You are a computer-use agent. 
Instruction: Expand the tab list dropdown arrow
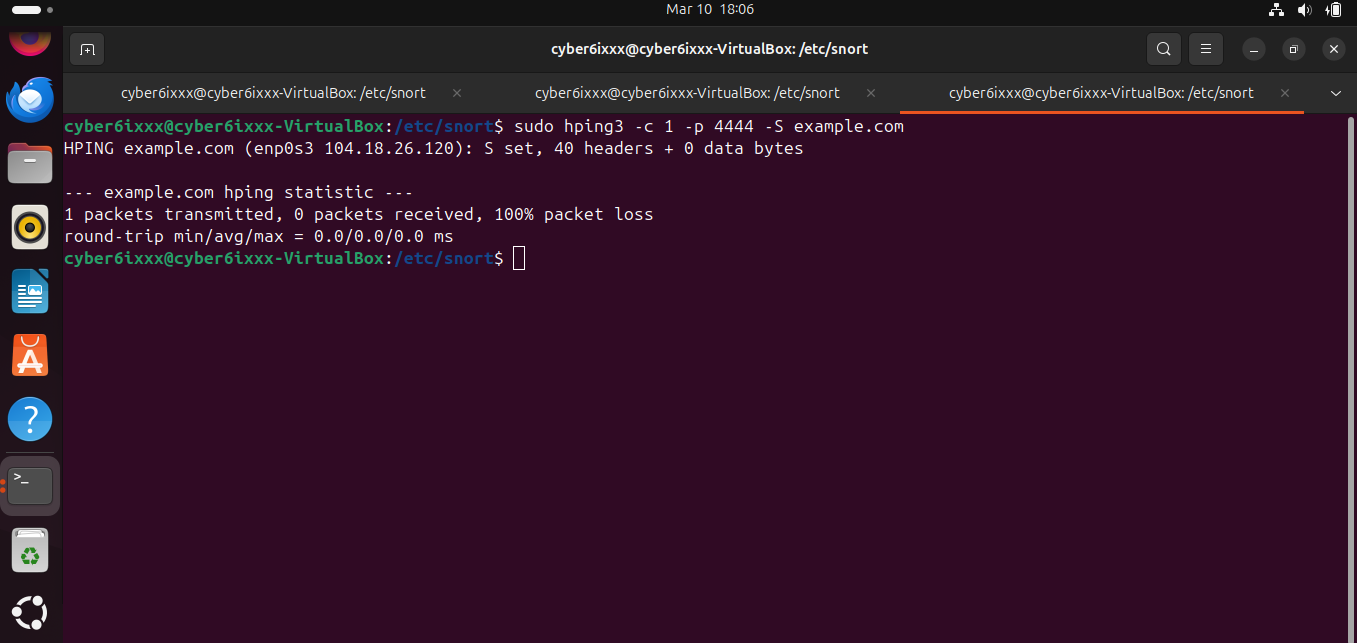pos(1335,93)
